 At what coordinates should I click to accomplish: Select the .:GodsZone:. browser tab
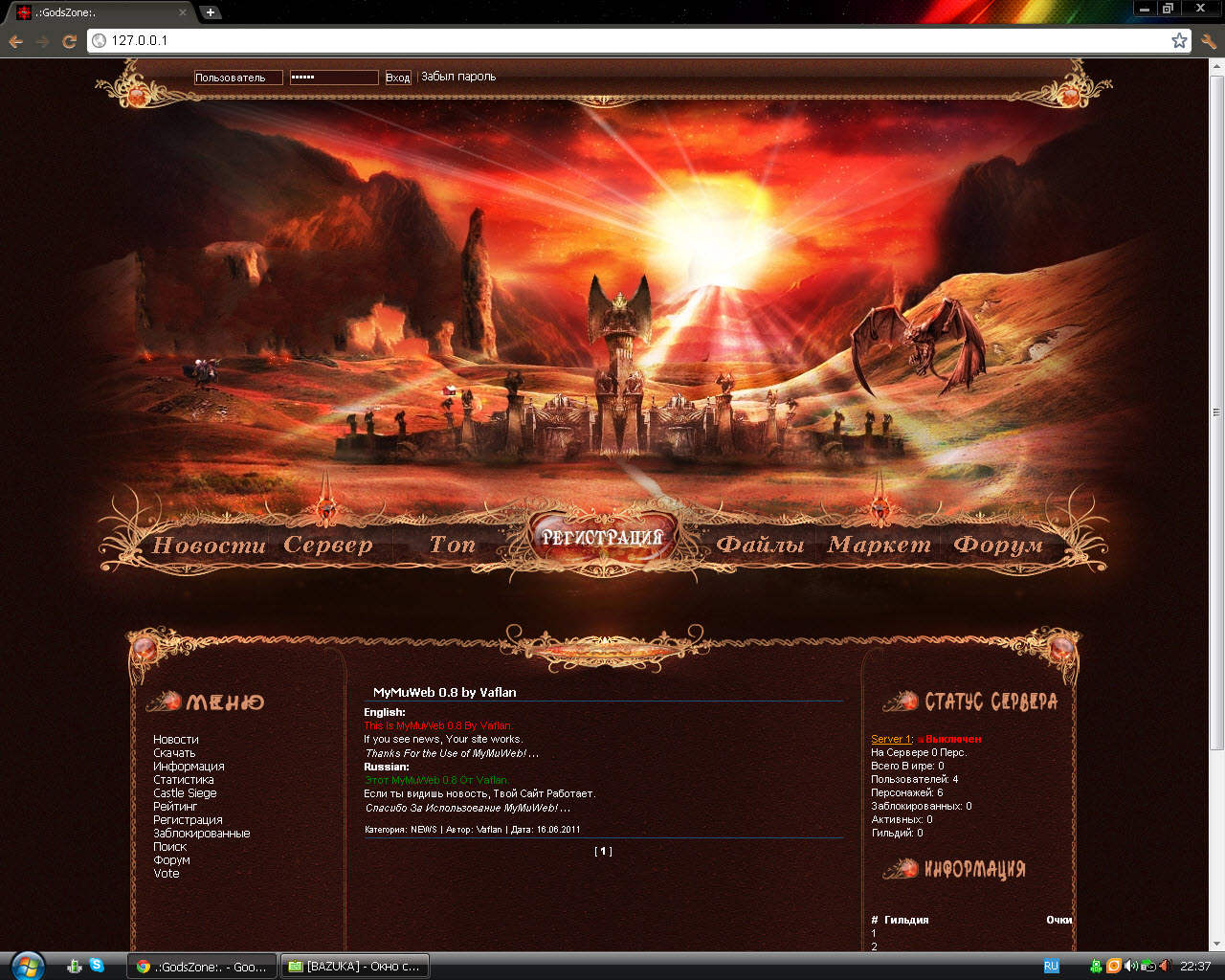tap(100, 12)
